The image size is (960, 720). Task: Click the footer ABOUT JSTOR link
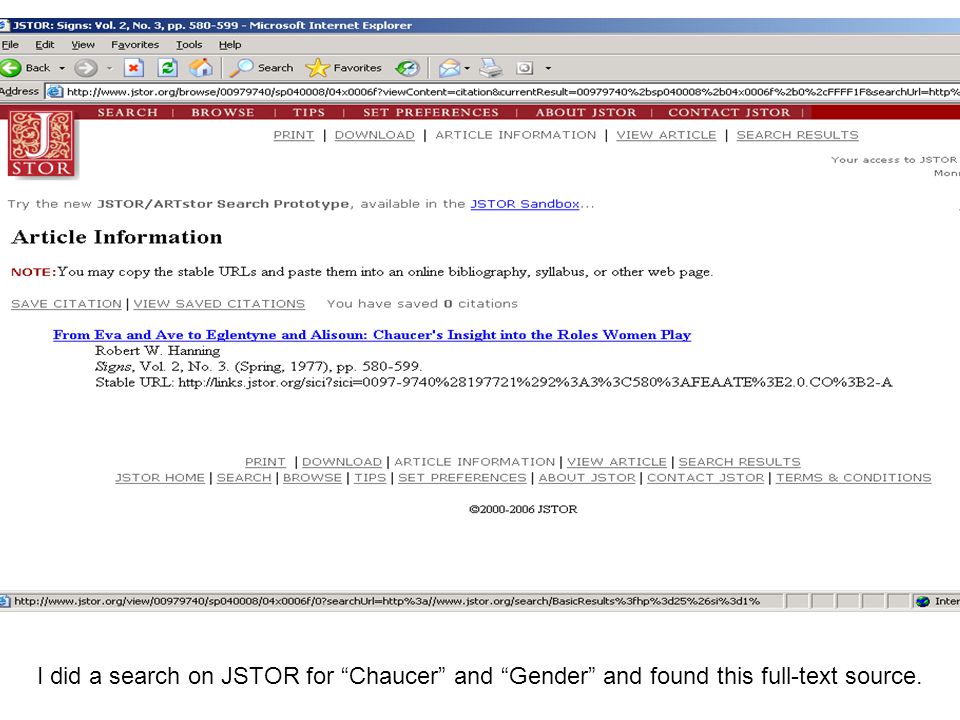tap(587, 478)
